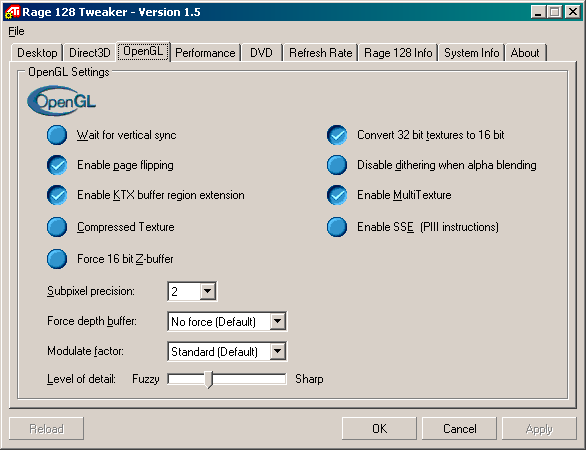Click the Reload button

pyautogui.click(x=46, y=428)
